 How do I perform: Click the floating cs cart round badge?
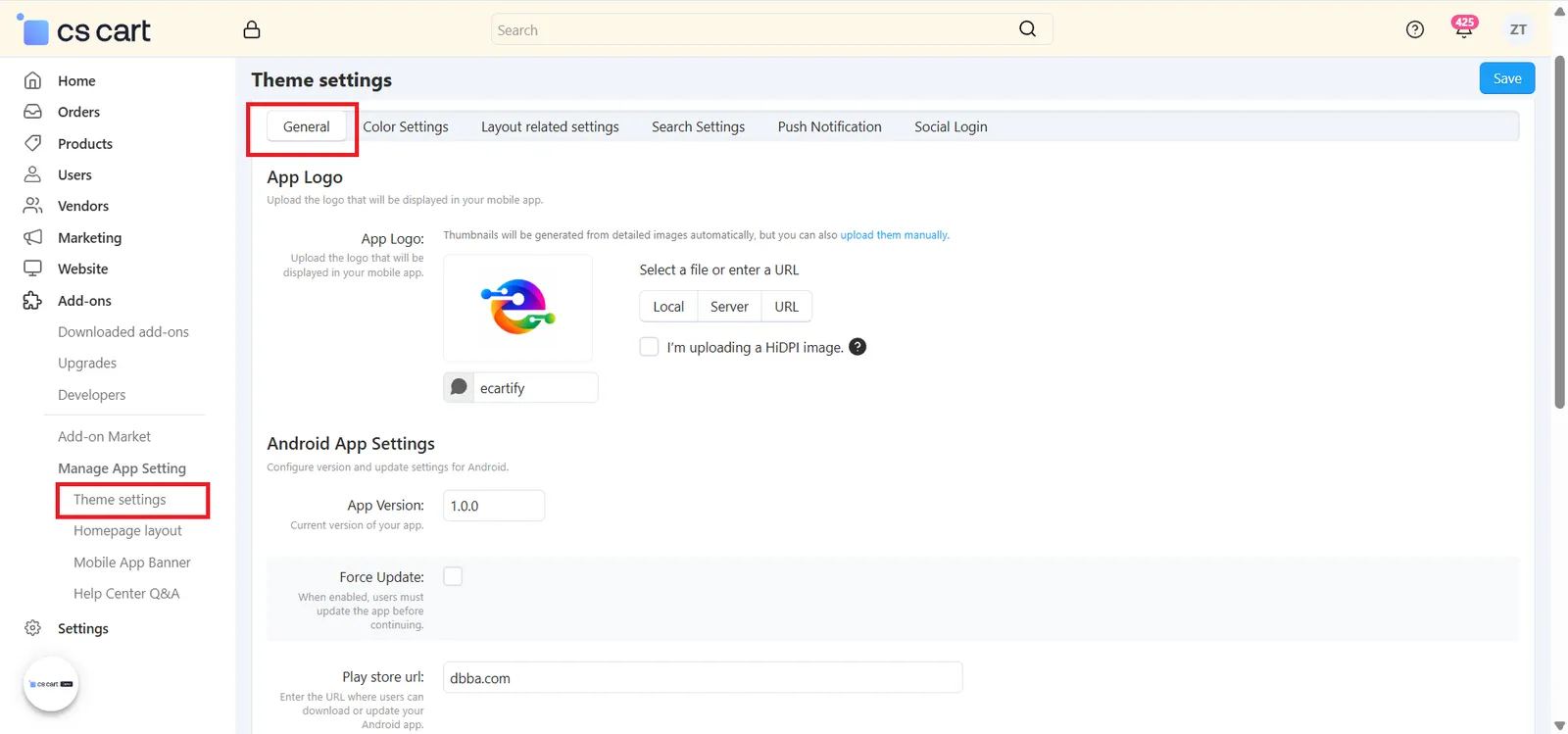click(51, 684)
